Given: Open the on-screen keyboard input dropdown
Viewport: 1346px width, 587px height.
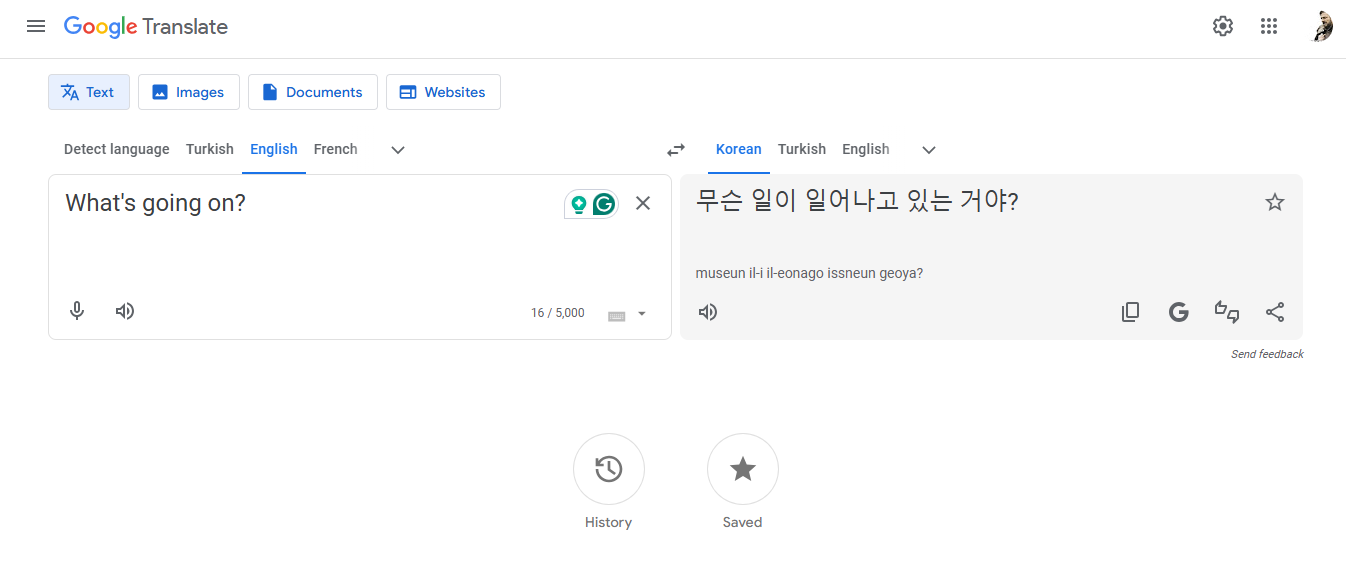Looking at the screenshot, I should [x=627, y=313].
